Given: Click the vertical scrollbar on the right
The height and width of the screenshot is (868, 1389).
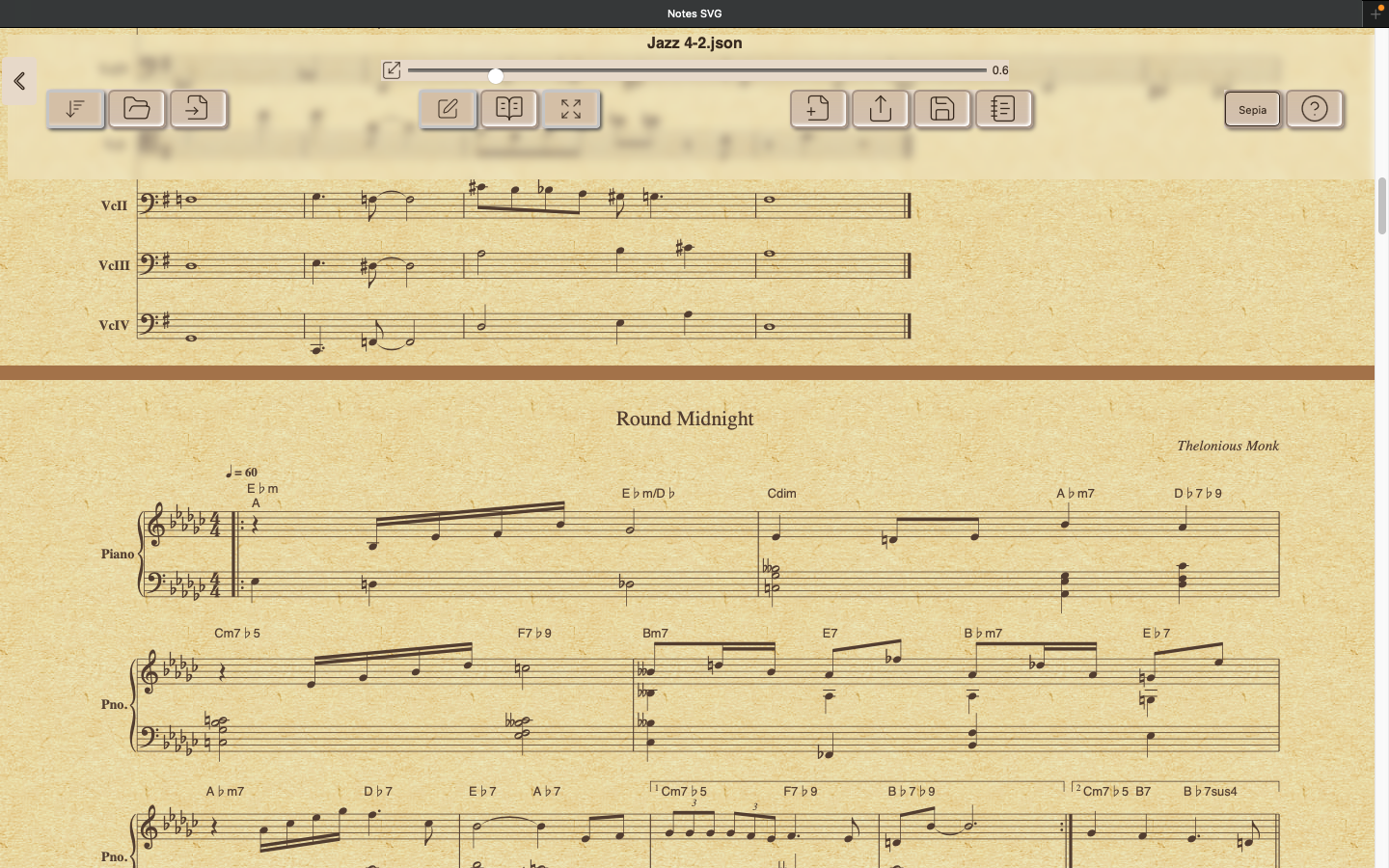Looking at the screenshot, I should (1381, 205).
